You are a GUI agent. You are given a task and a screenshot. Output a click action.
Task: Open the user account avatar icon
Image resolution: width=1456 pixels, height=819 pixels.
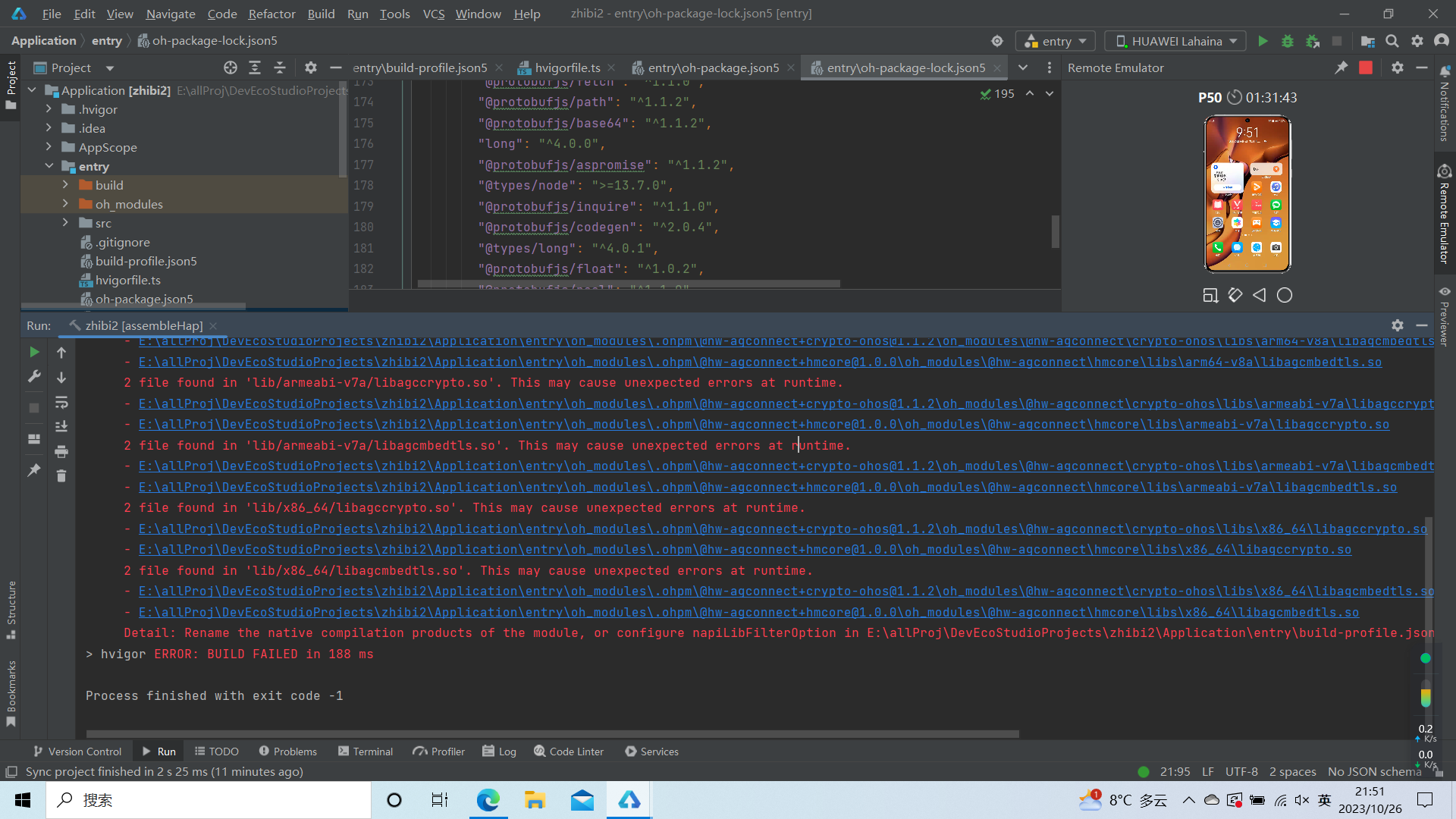pos(1442,41)
